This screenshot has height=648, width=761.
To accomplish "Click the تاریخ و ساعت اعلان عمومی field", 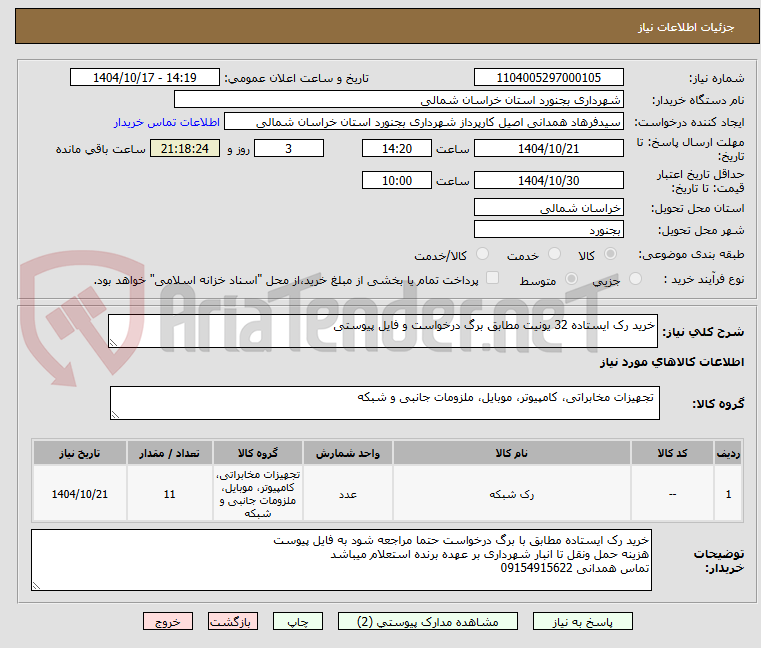I will [x=145, y=78].
